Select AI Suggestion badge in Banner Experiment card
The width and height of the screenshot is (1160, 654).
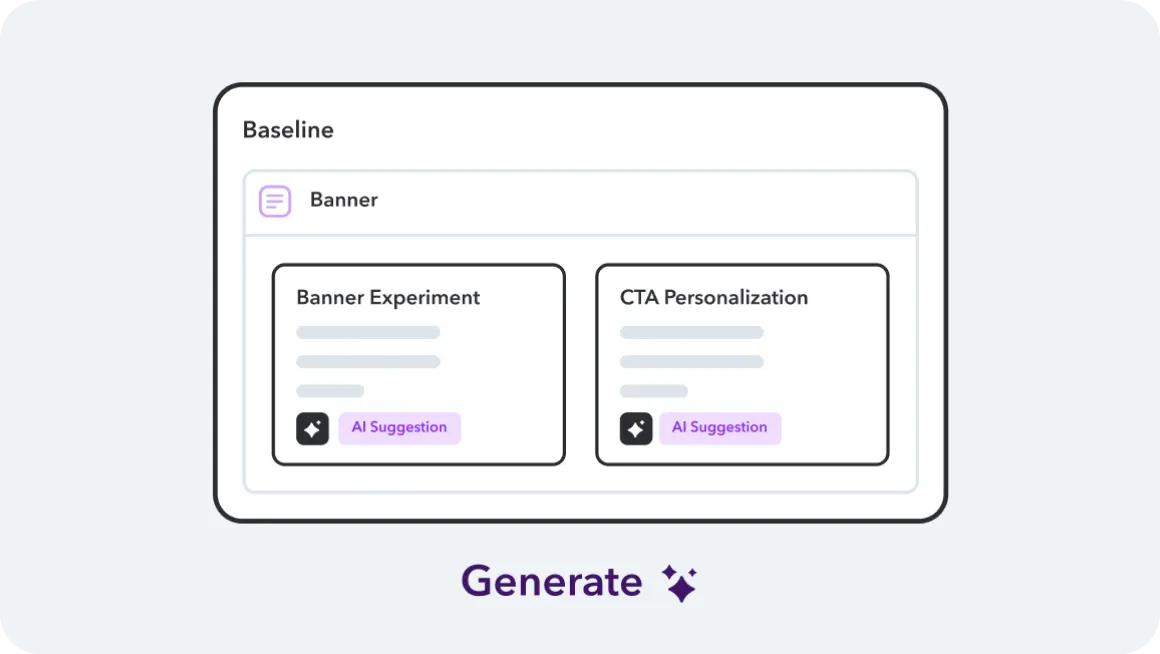[x=399, y=428]
